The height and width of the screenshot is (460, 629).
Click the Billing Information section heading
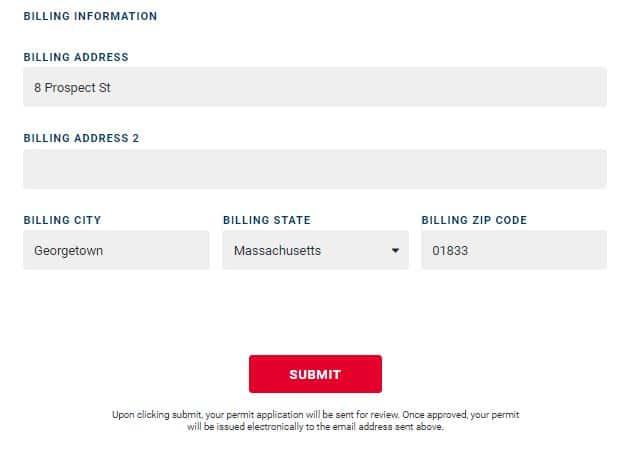point(90,16)
